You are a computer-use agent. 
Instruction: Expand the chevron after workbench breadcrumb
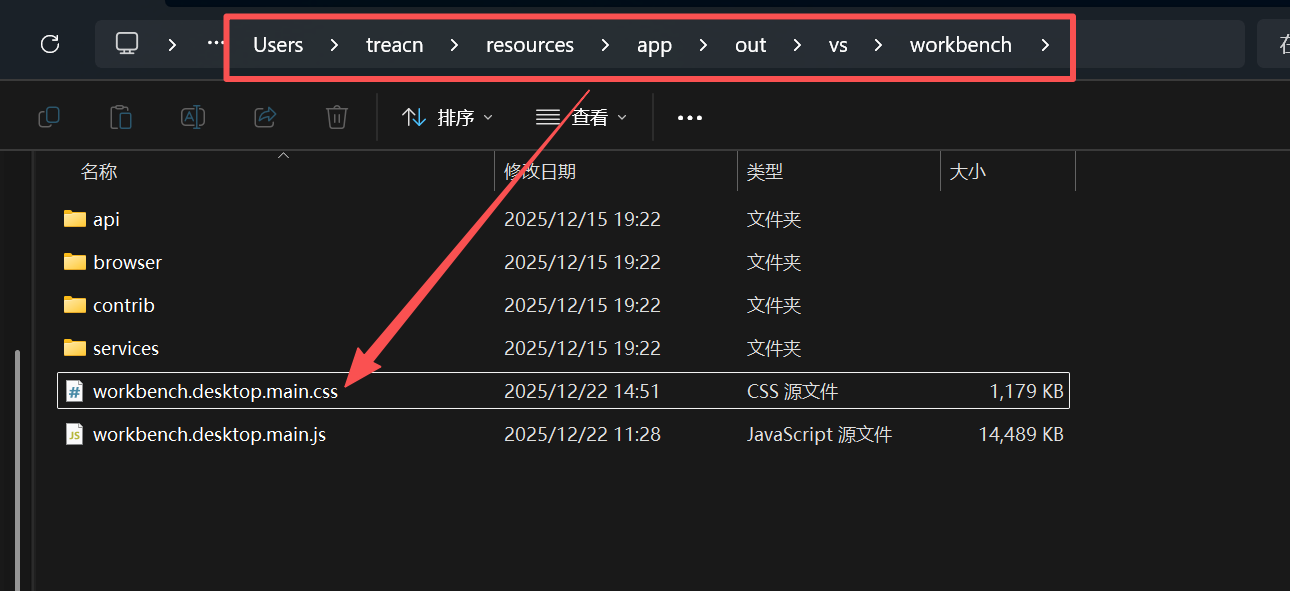pyautogui.click(x=1044, y=44)
